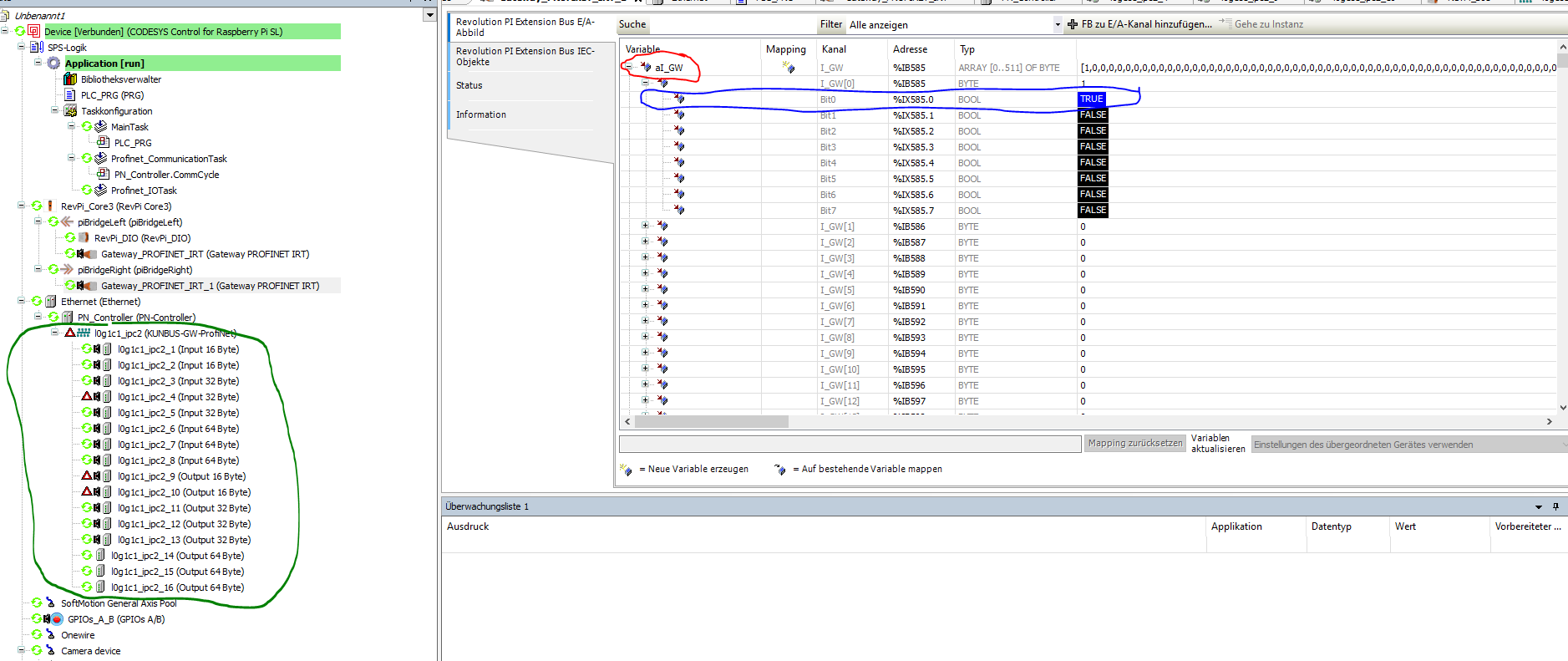This screenshot has height=661, width=1568.
Task: Click the RevPi_Core3 device icon
Action: point(50,206)
